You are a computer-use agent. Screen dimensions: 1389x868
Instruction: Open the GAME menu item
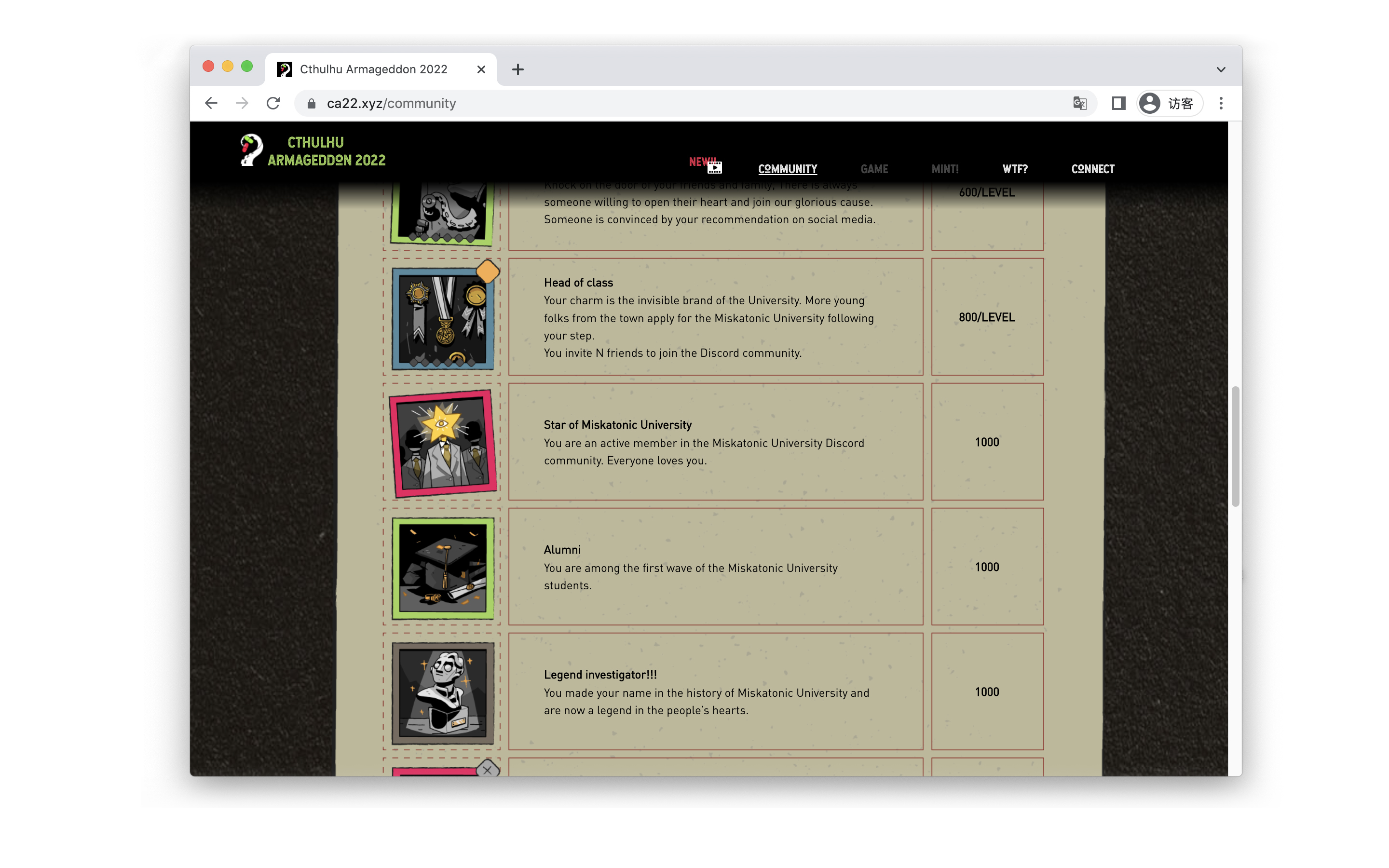(874, 169)
